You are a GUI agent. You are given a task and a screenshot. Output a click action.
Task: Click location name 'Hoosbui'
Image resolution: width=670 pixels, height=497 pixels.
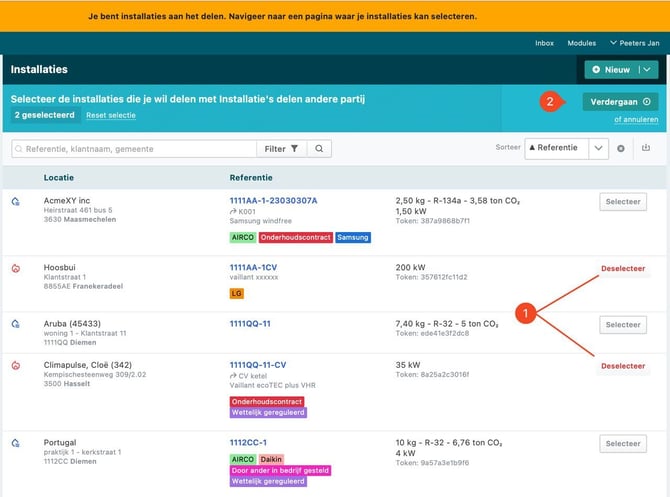(59, 267)
